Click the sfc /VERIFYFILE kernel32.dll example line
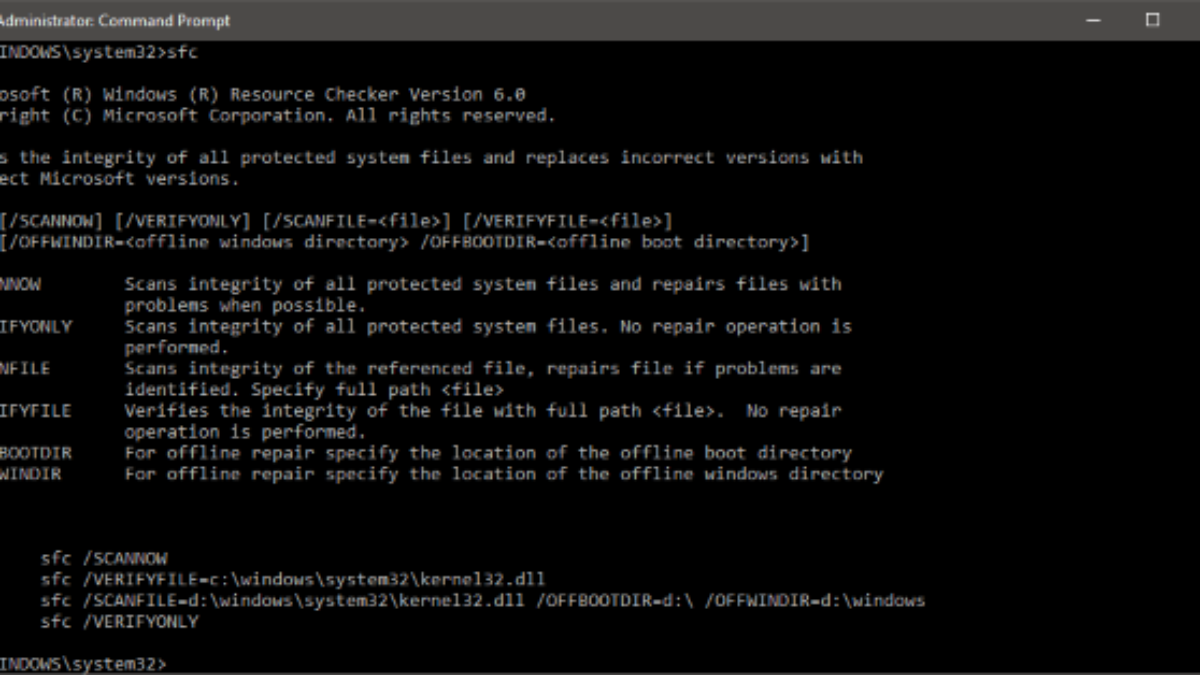Viewport: 1200px width, 675px height. click(x=293, y=579)
